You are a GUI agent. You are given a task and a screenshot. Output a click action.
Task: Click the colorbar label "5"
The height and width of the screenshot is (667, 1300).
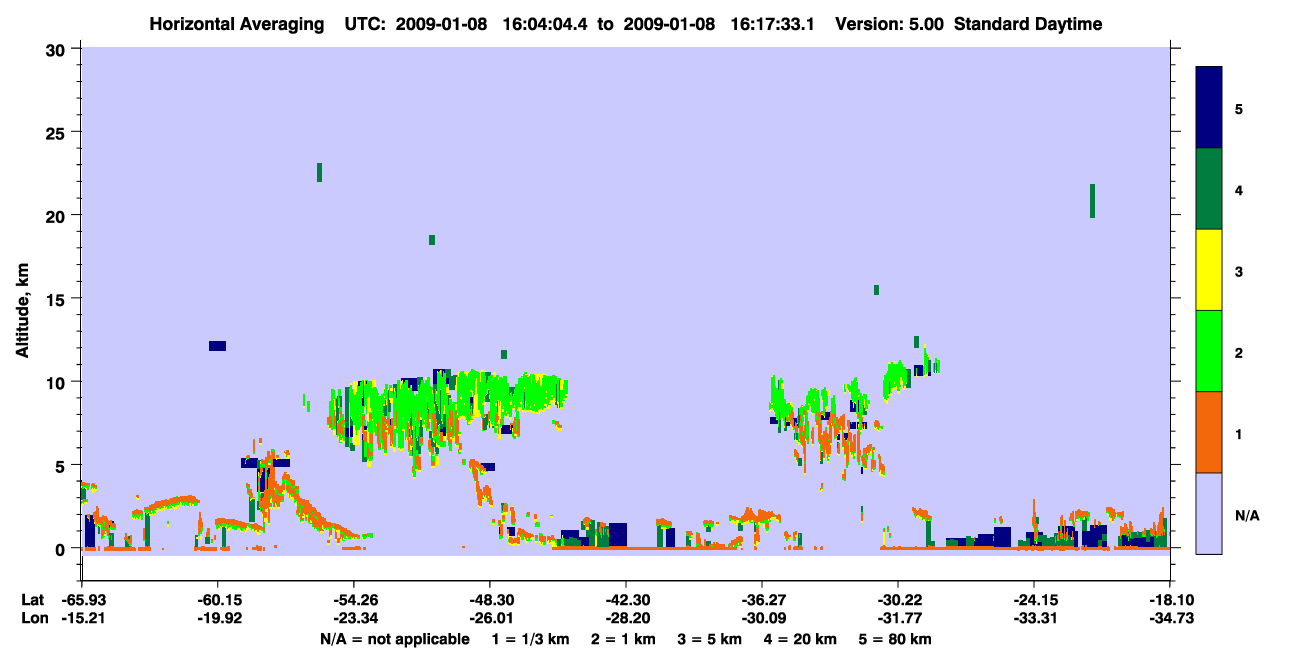pos(1239,108)
